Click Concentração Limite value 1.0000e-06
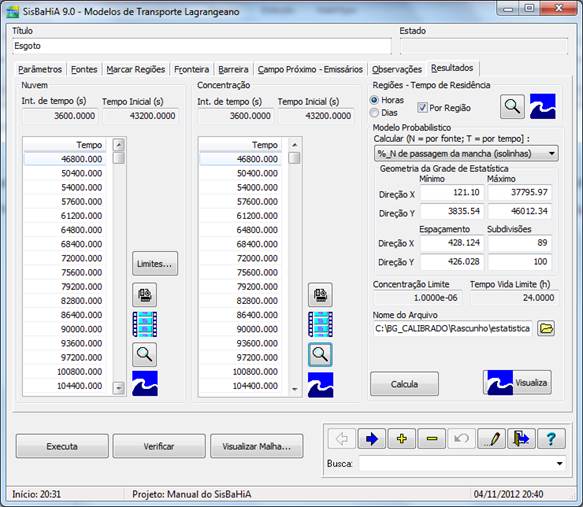Screen dimensions: 583x507 (x=418, y=298)
